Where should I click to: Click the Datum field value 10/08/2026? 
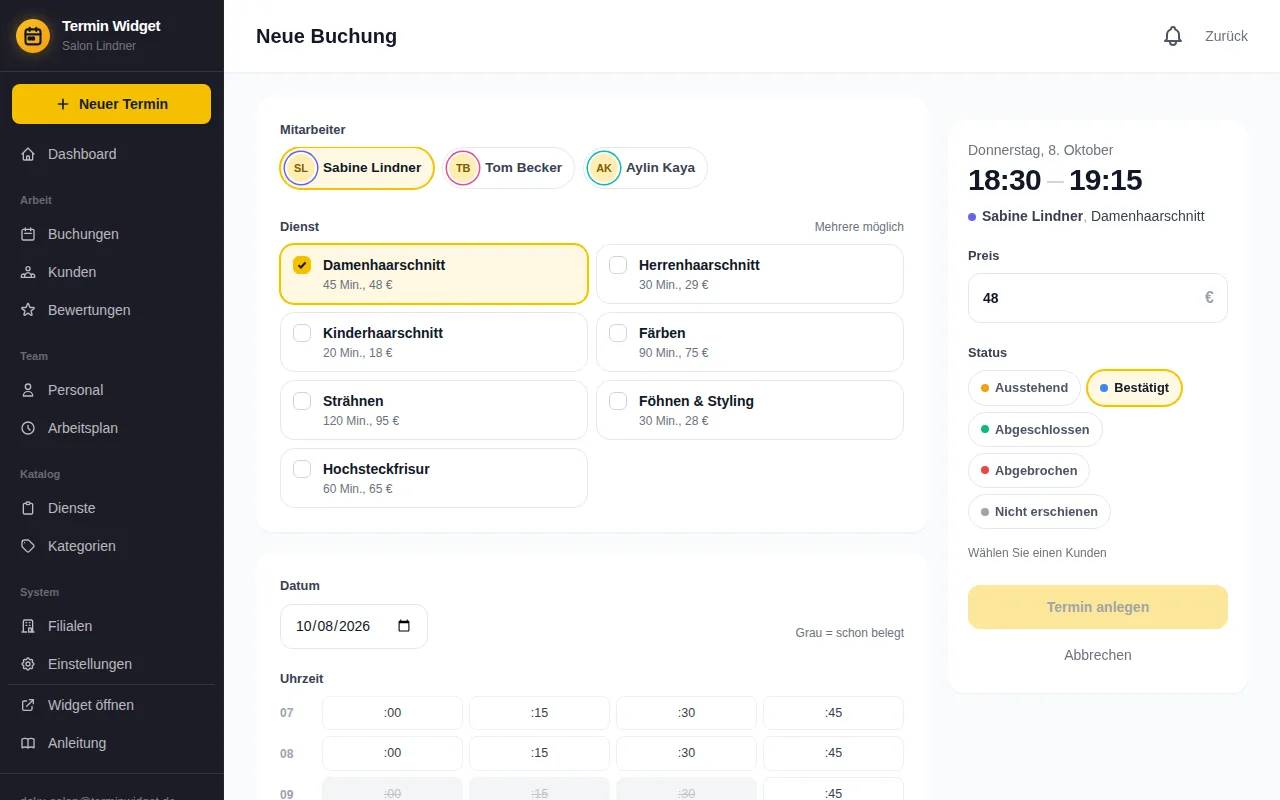click(333, 626)
